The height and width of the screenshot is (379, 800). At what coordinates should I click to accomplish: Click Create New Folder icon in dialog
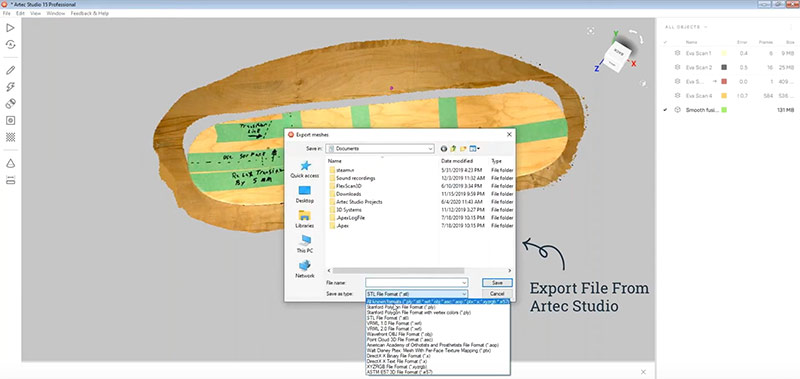[463, 148]
